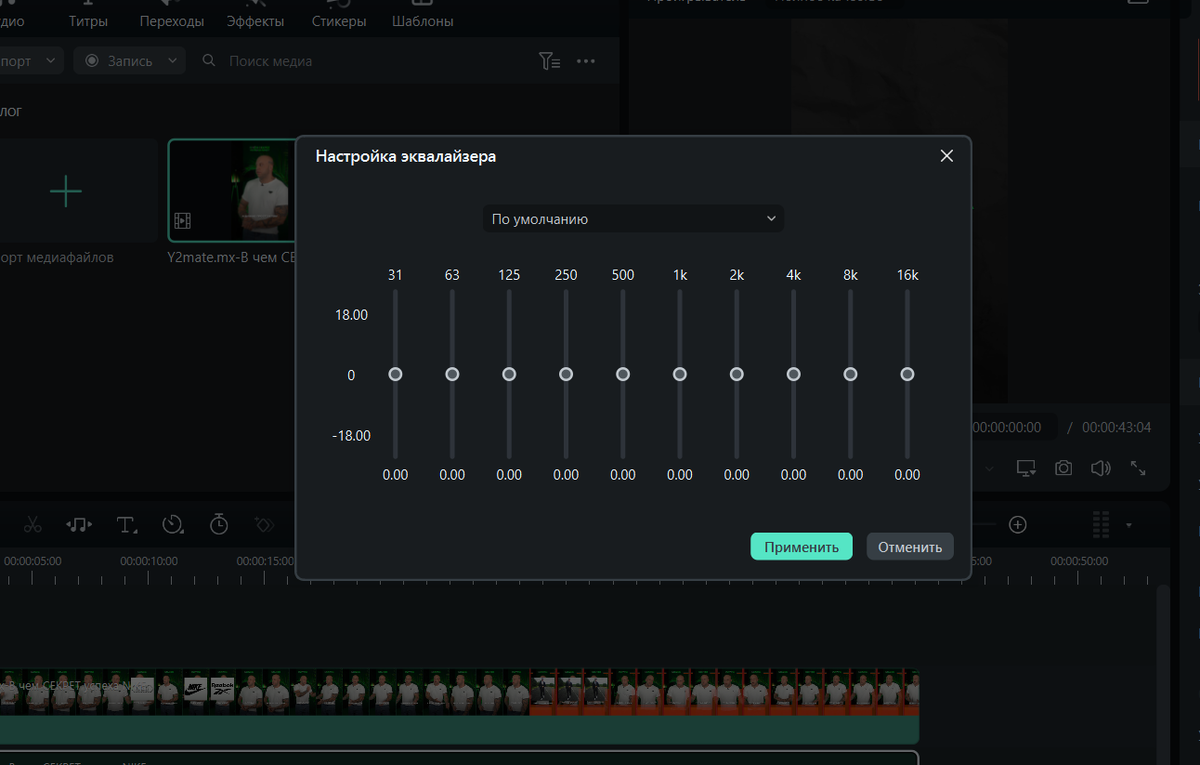Open the speed control timer tool
1200x765 pixels.
pyautogui.click(x=172, y=524)
